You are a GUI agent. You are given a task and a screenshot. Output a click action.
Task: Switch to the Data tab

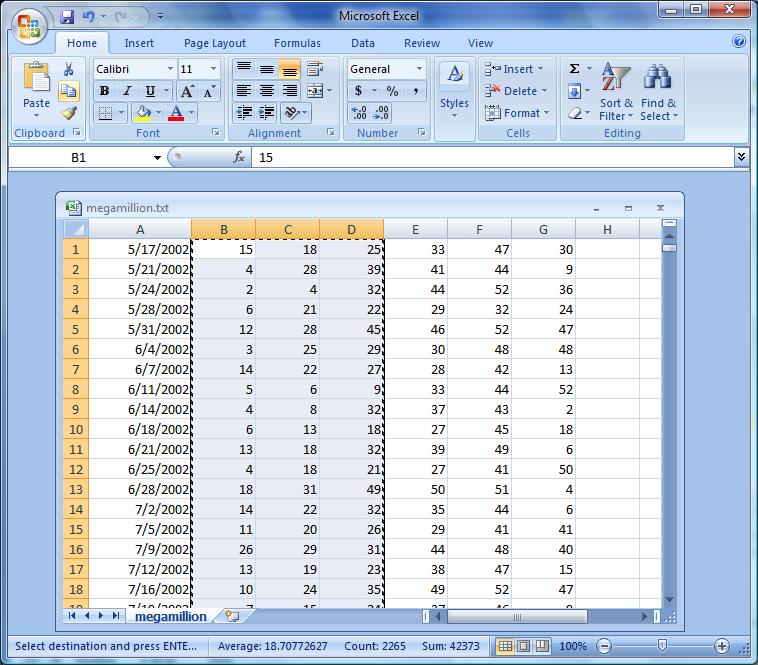(x=363, y=43)
